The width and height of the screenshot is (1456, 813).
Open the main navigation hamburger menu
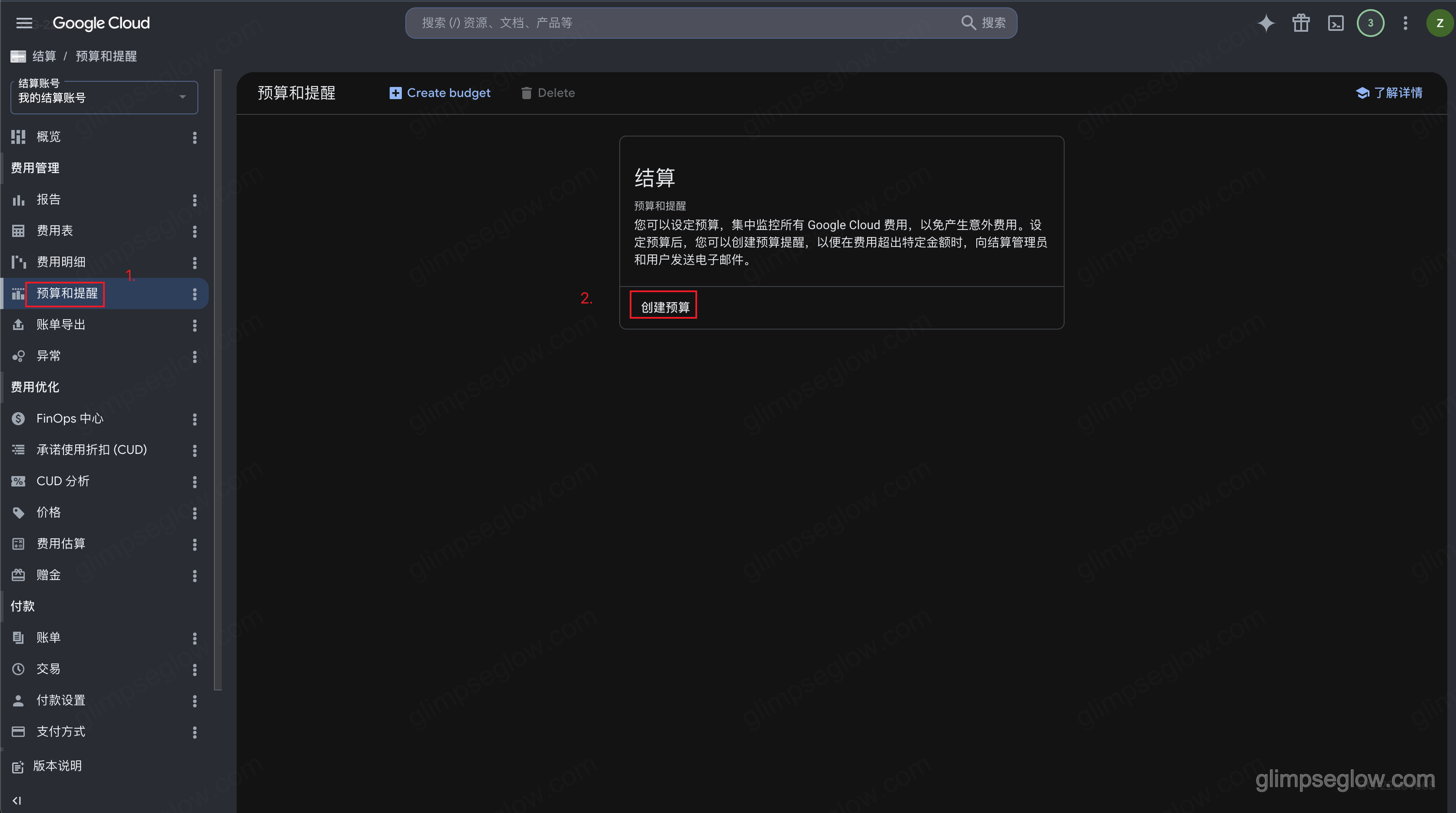point(24,23)
